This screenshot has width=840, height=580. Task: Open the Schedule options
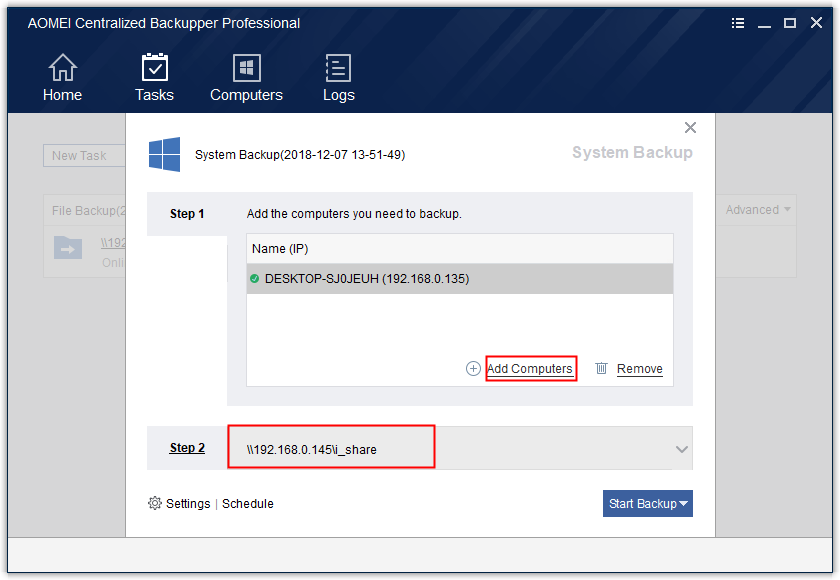click(248, 503)
